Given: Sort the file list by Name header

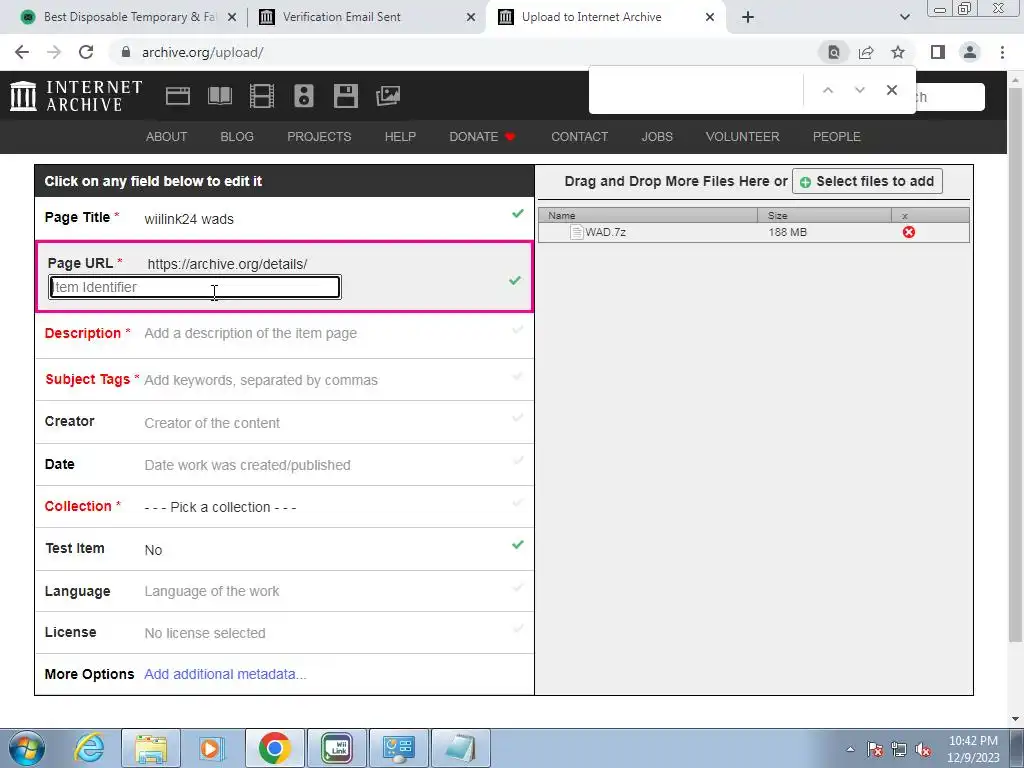Looking at the screenshot, I should coord(648,215).
